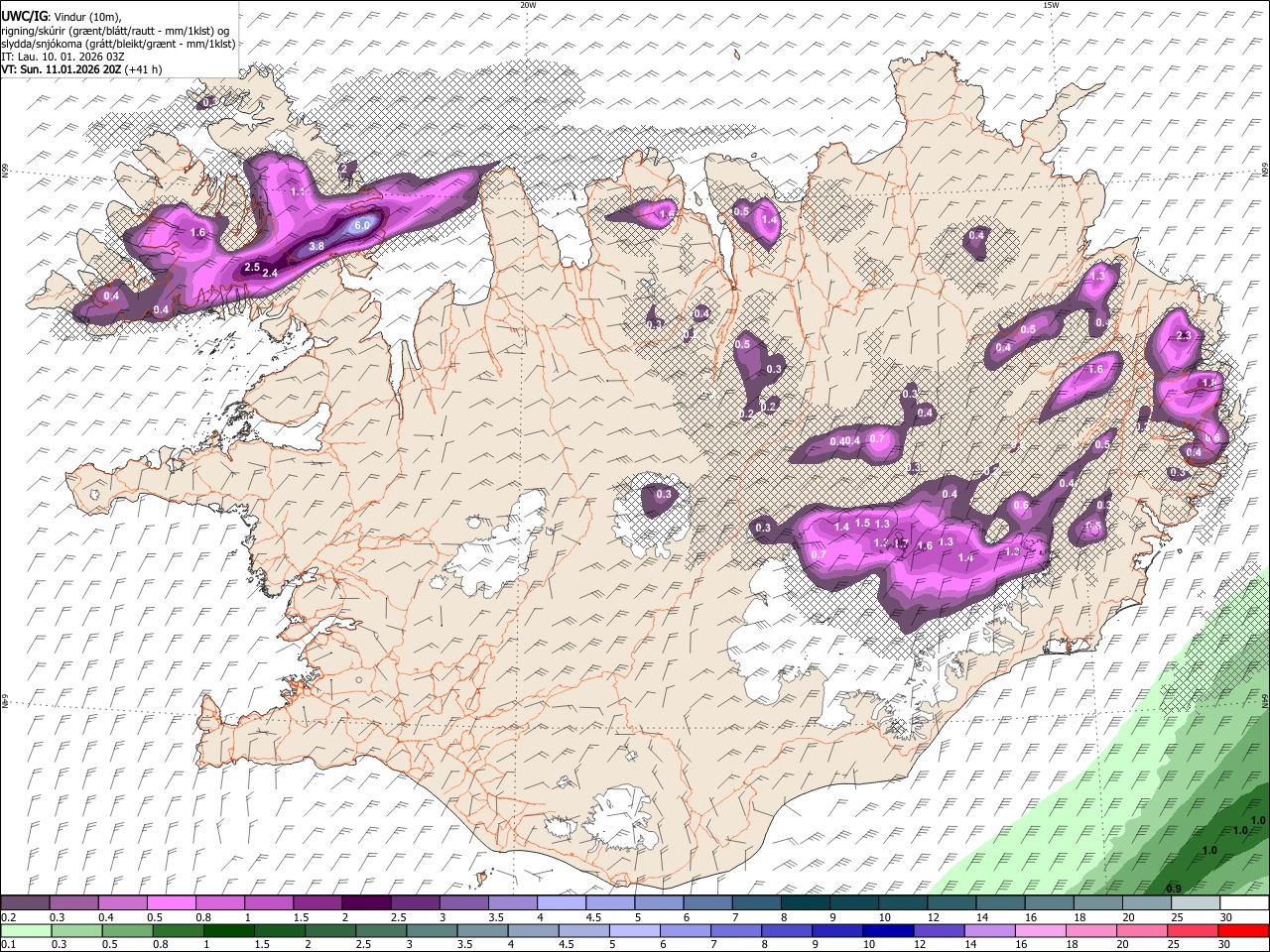Click the 2.3 value label in the east

(x=1183, y=336)
